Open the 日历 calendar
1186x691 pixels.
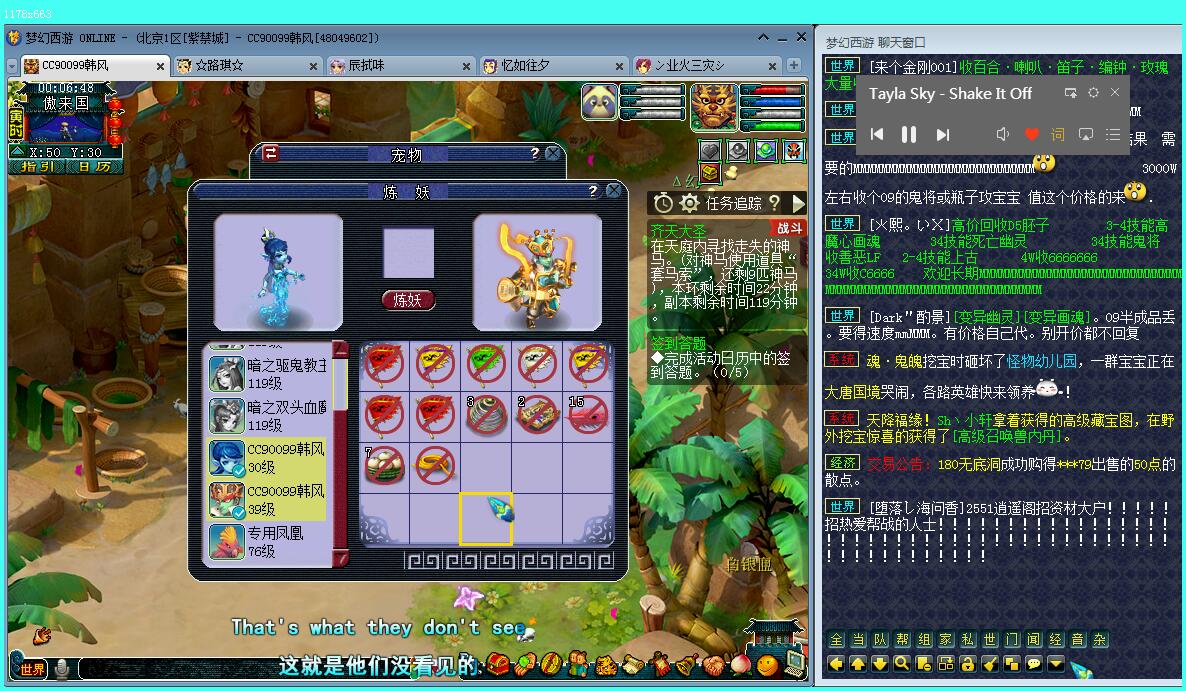point(93,166)
